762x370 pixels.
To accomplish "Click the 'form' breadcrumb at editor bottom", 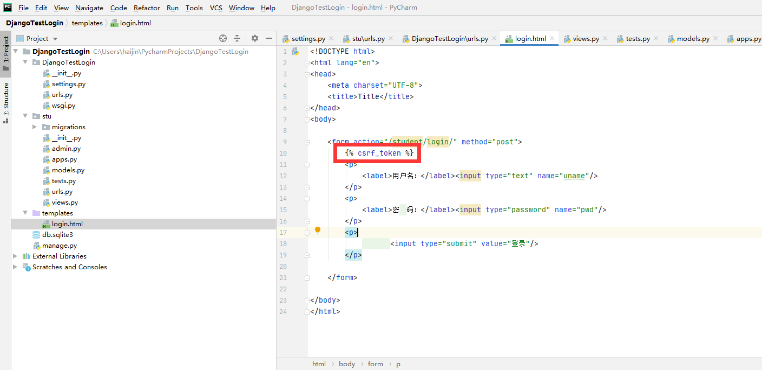I will (375, 364).
